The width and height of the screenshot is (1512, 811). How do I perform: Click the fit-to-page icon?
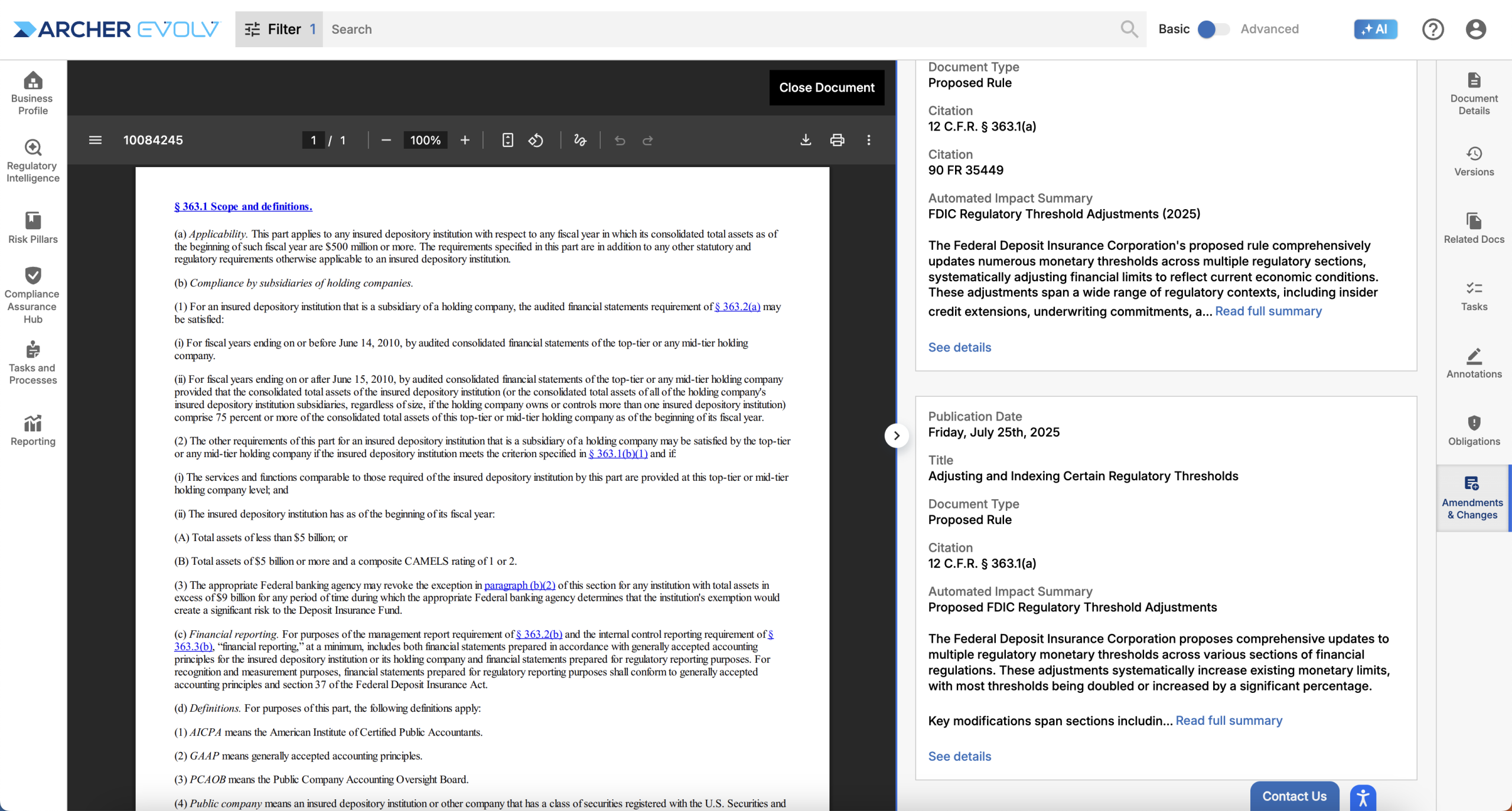click(507, 140)
